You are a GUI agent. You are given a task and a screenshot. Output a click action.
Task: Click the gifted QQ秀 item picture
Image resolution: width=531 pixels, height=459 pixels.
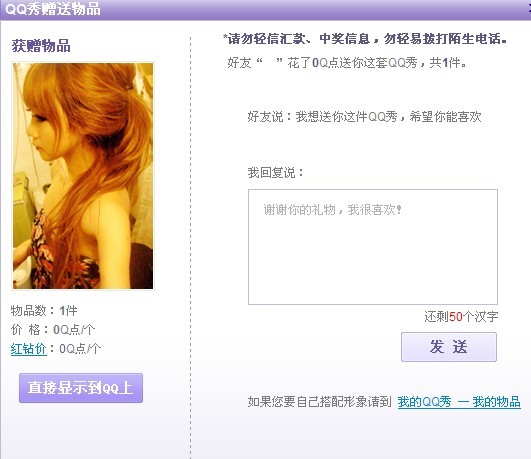click(x=83, y=176)
